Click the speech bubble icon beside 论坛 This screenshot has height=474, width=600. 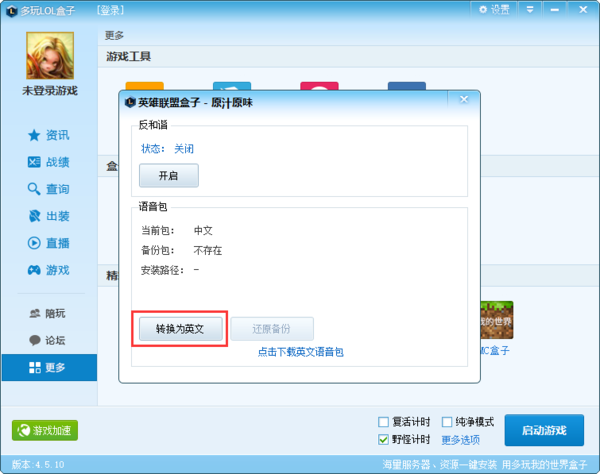click(35, 340)
